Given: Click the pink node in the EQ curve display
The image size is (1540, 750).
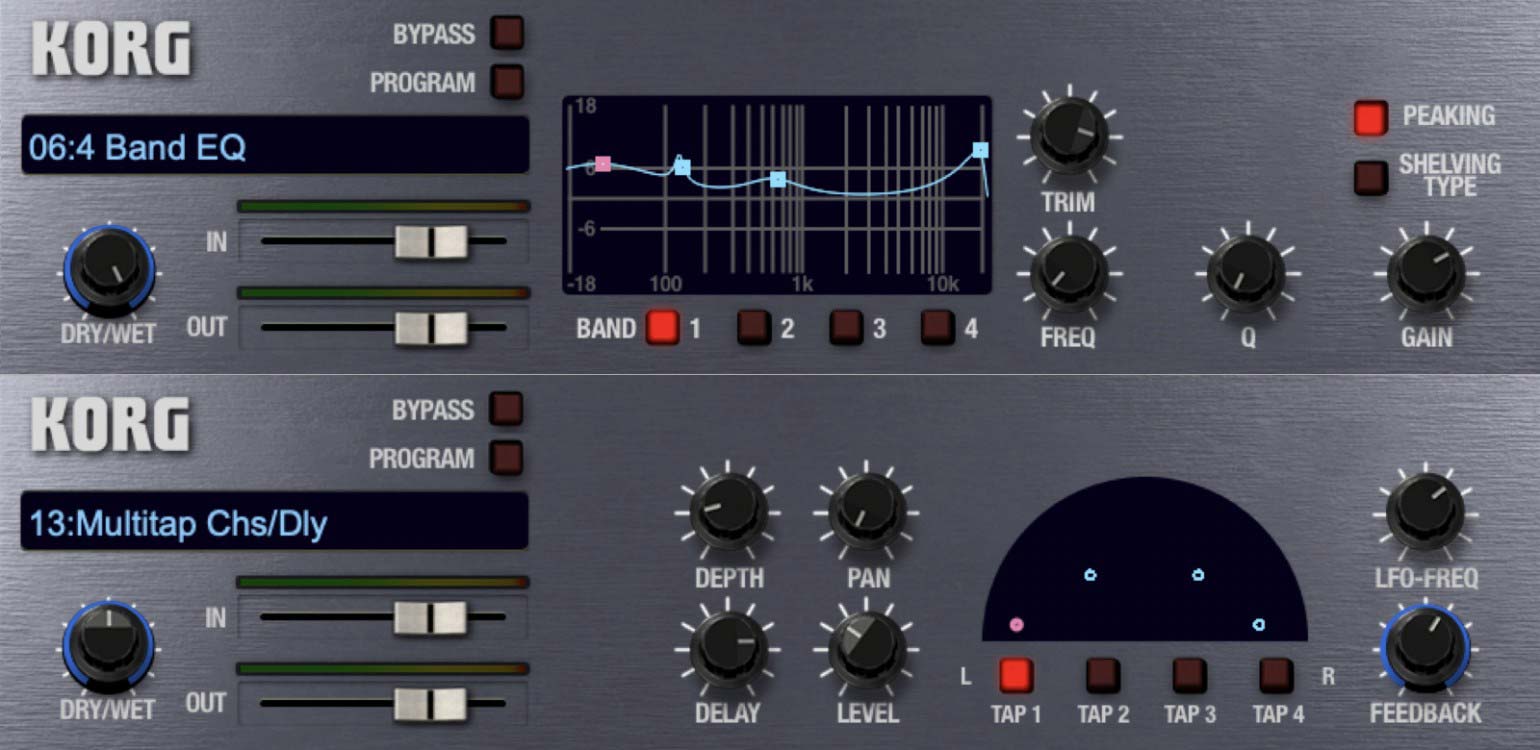Looking at the screenshot, I should [604, 161].
